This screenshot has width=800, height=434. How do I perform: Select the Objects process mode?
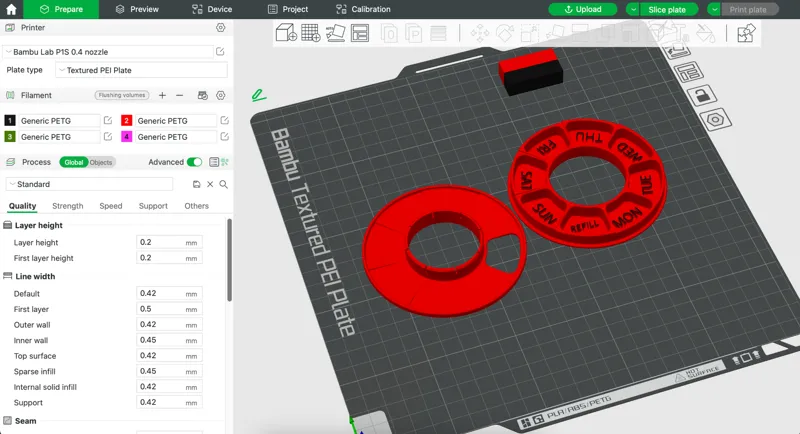[x=101, y=162]
